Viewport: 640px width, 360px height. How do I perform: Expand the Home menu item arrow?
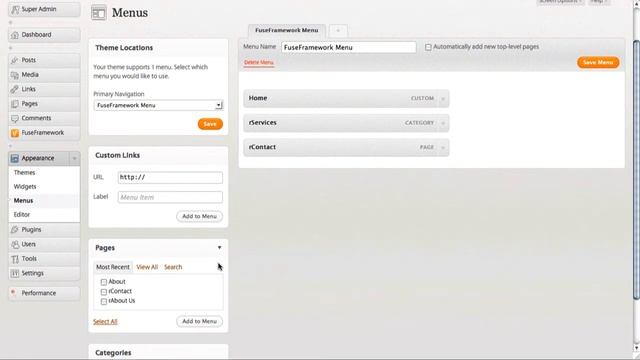tap(443, 99)
